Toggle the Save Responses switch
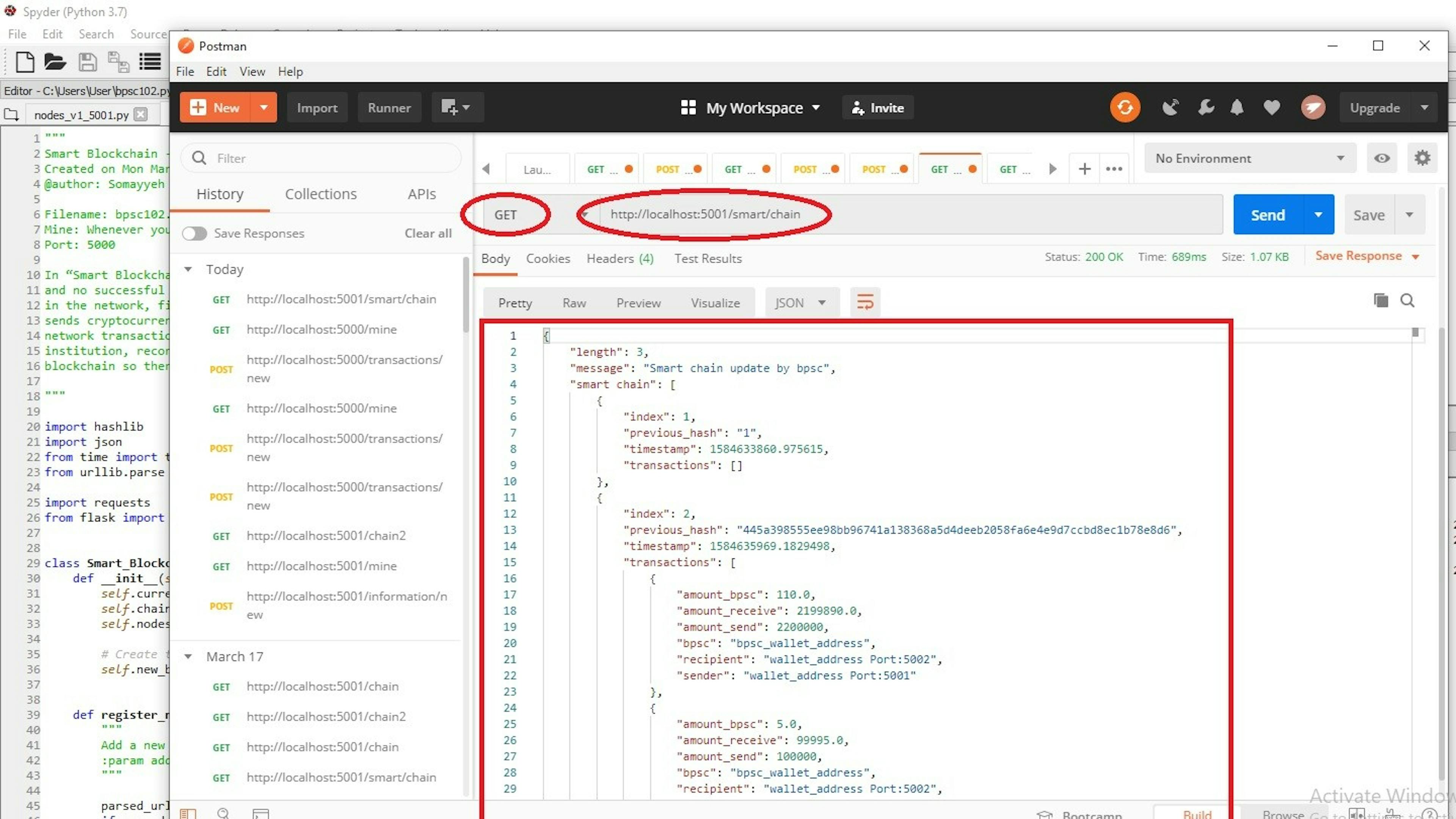 [195, 234]
